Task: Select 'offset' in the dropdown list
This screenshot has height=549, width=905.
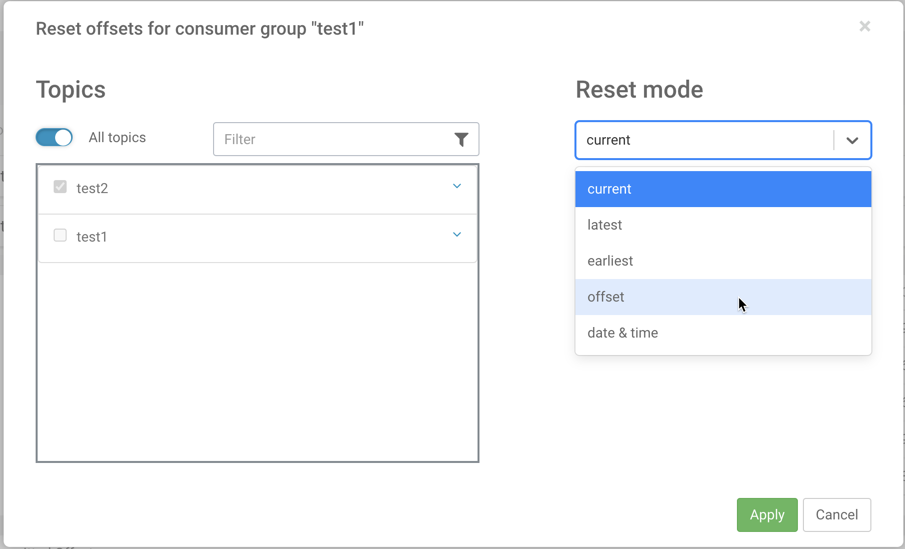Action: point(722,297)
